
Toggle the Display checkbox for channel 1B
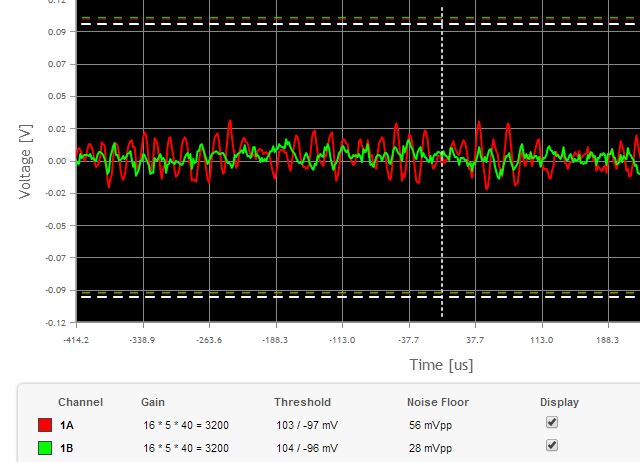[551, 445]
